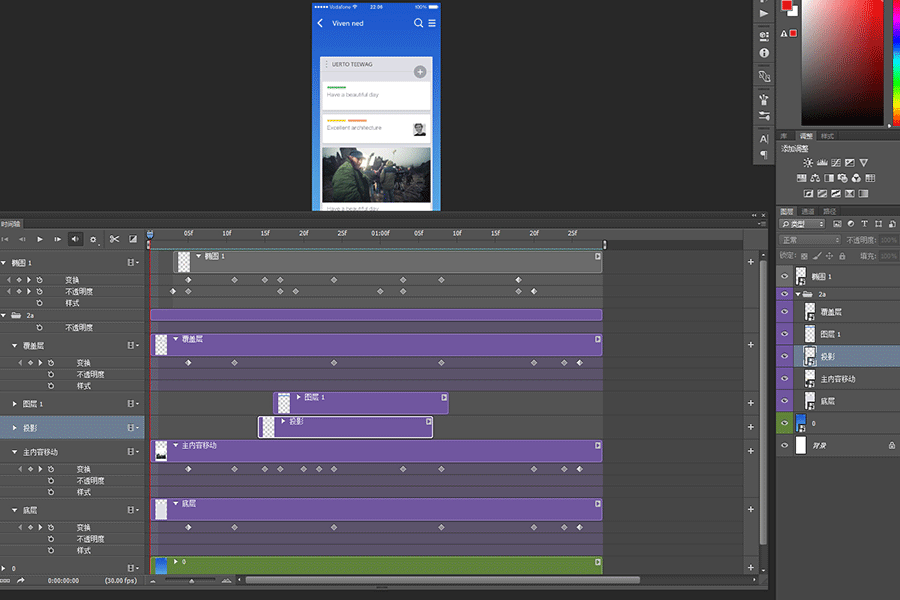Screen dimensions: 900x600
Task: Click lock position (move arrows) icon
Action: click(829, 256)
